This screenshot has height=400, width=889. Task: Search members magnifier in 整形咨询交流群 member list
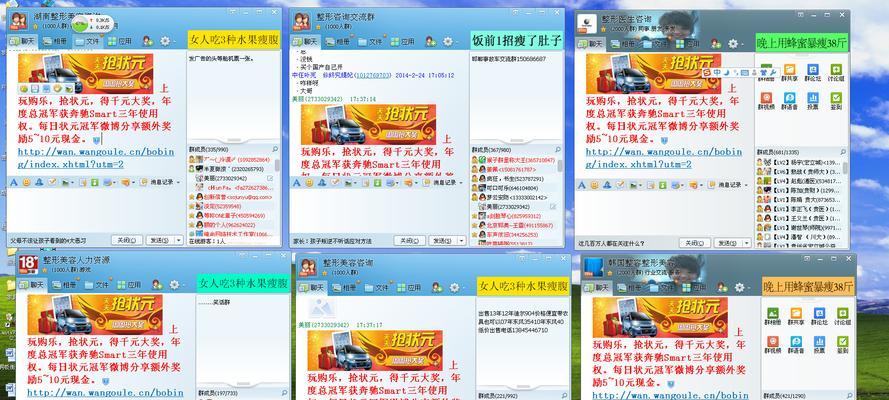558,150
